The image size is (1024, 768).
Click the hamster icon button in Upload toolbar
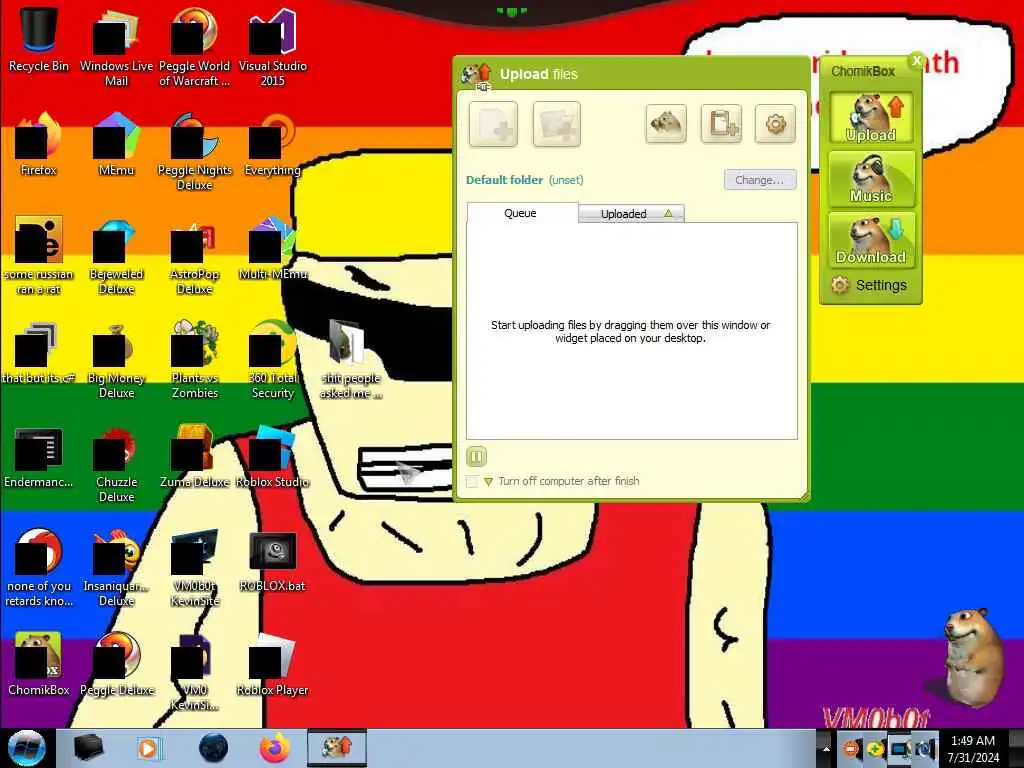[x=665, y=123]
